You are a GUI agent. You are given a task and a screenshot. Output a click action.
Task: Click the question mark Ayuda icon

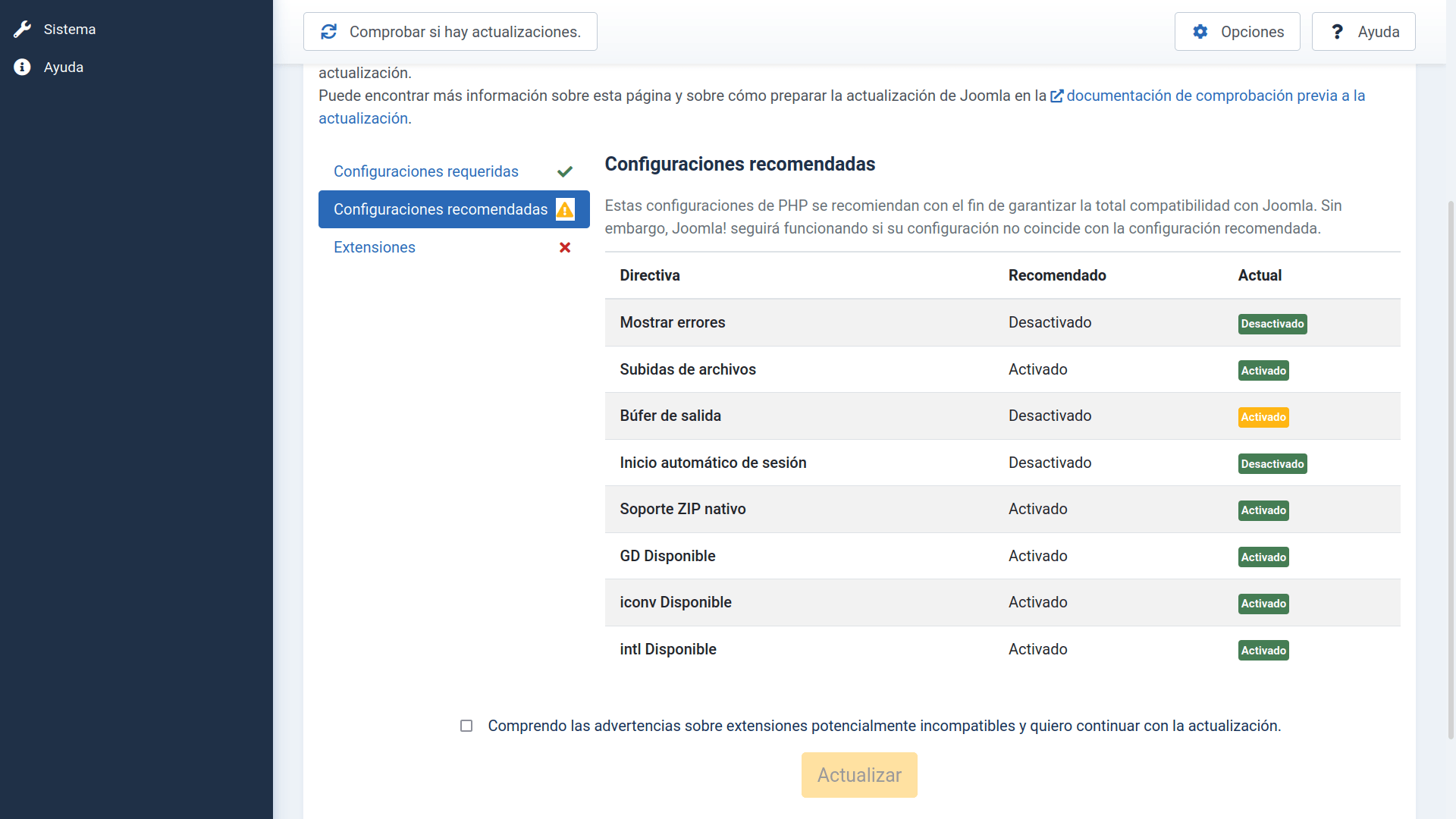(x=1338, y=32)
